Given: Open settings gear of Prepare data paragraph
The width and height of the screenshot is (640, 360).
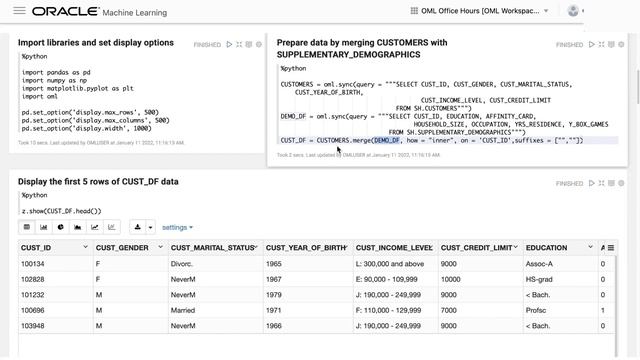Looking at the screenshot, I should tap(621, 44).
